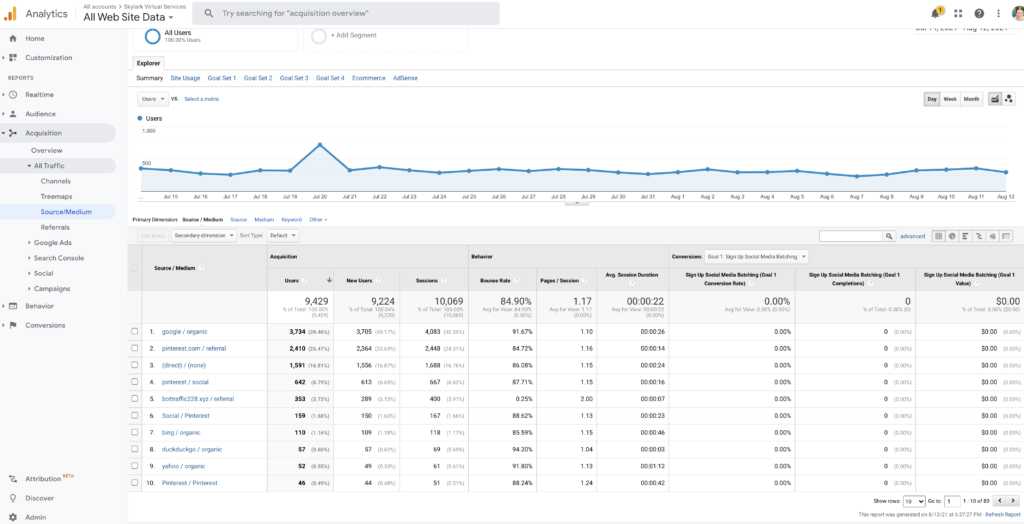This screenshot has height=524, width=1024.
Task: Open the Secondary dimension dropdown
Action: point(204,235)
